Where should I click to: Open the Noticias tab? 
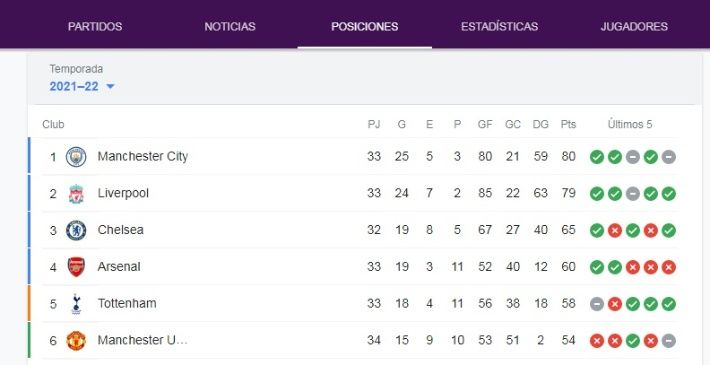tap(230, 26)
